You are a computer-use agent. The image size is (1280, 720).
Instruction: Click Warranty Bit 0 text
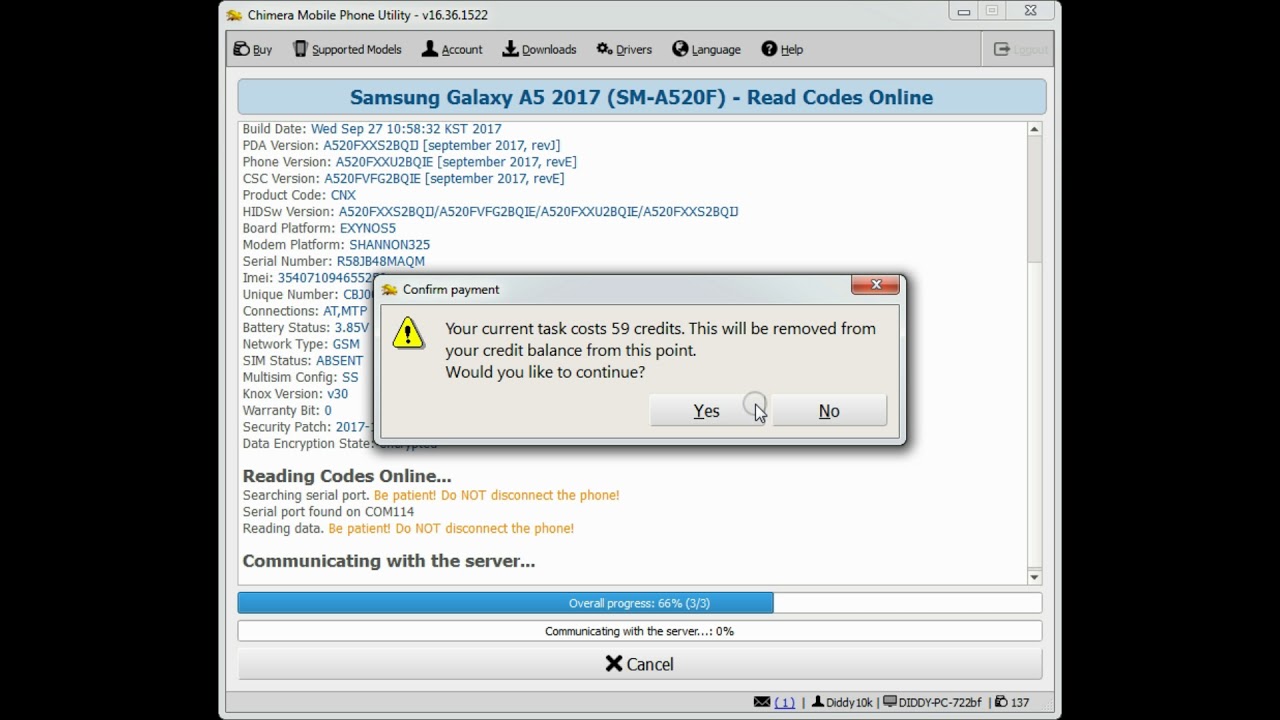[287, 411]
